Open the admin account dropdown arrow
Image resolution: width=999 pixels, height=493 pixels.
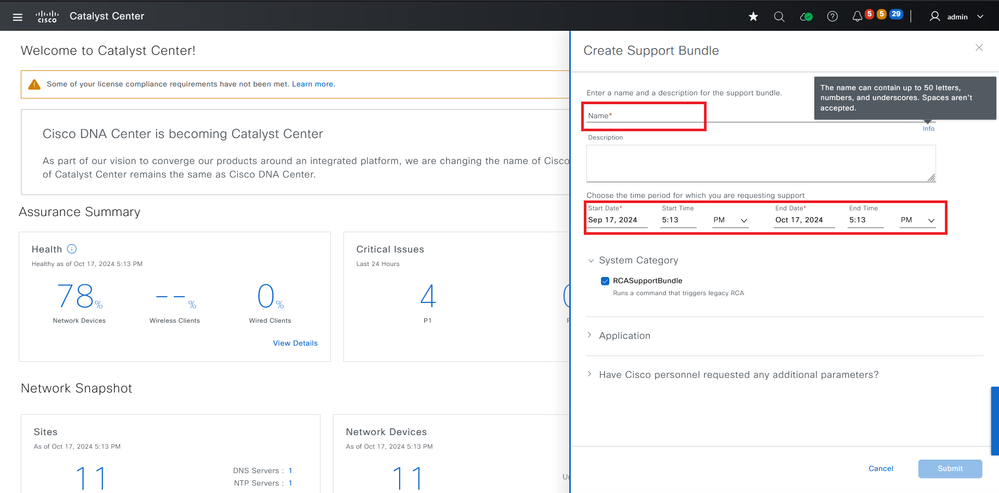coord(980,17)
